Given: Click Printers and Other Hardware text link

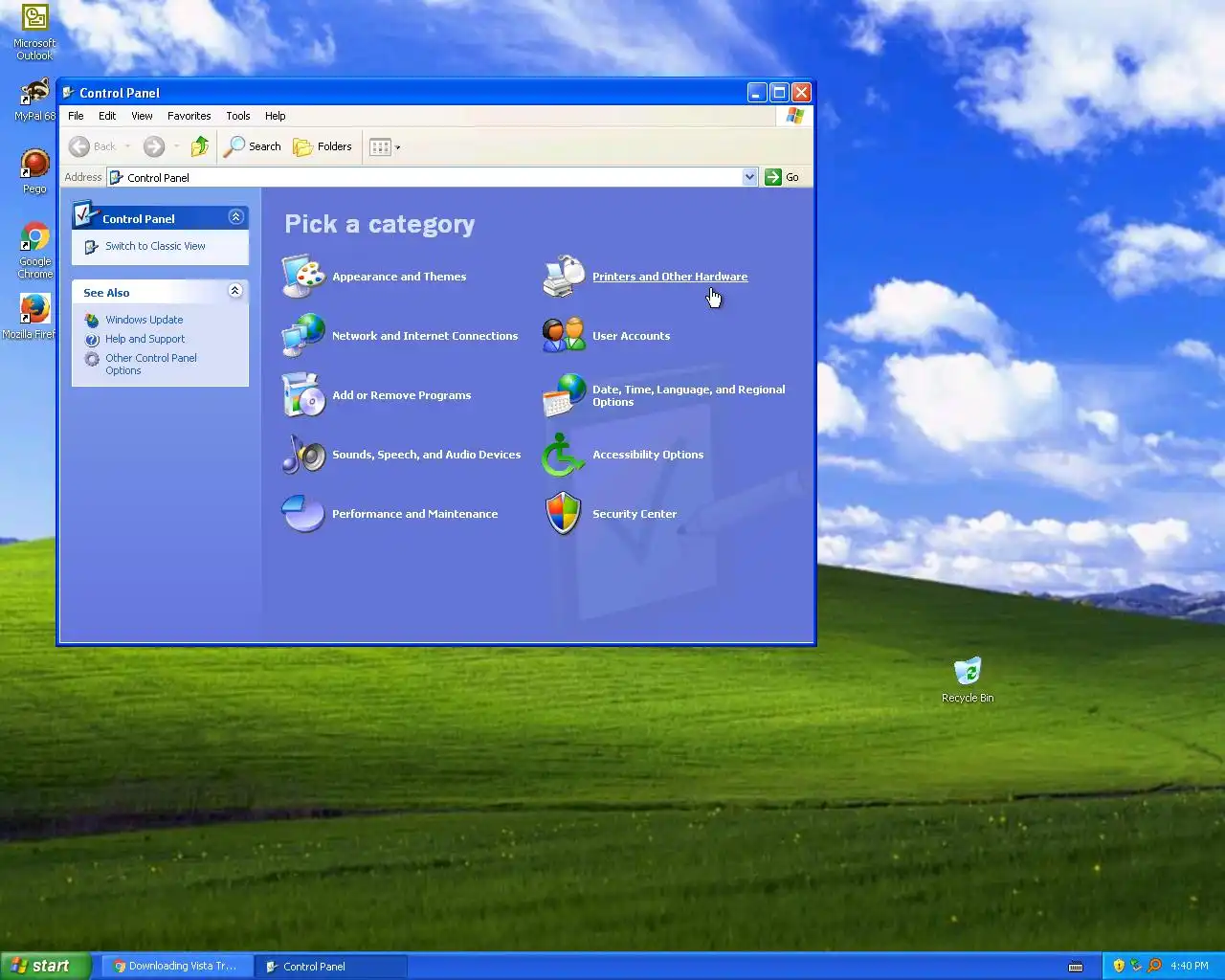Looking at the screenshot, I should tap(670, 277).
